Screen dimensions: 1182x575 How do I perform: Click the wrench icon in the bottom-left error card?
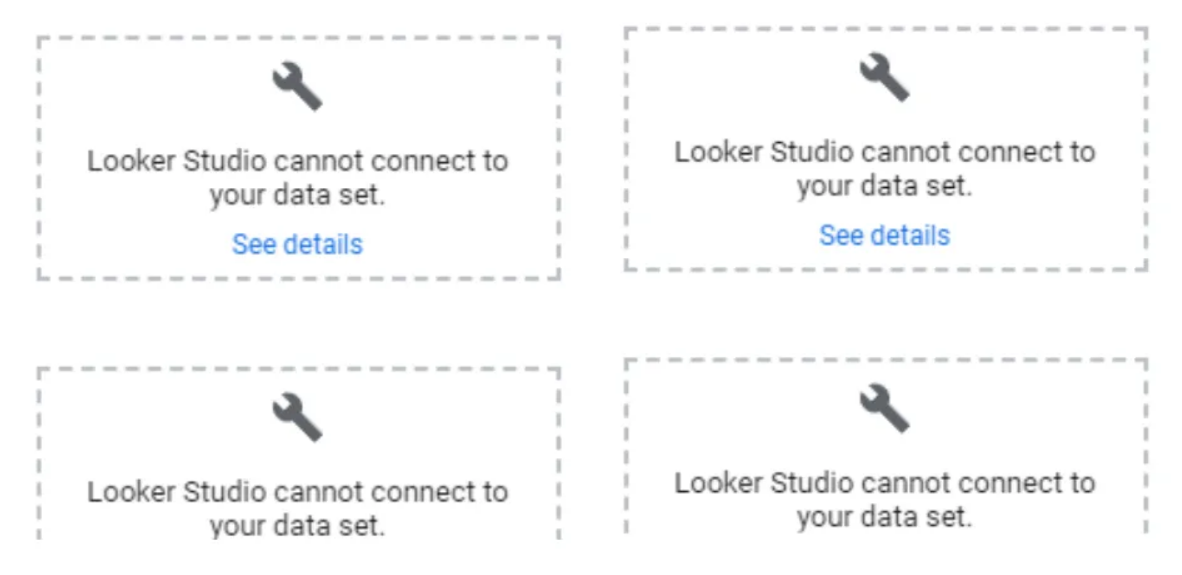point(297,417)
